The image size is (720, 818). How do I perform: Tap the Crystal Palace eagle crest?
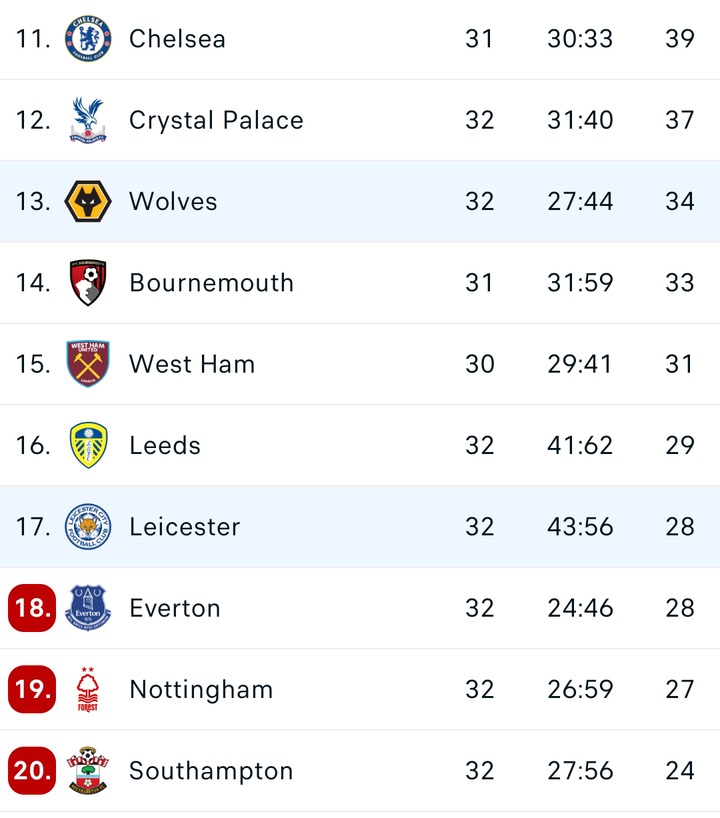pyautogui.click(x=88, y=120)
